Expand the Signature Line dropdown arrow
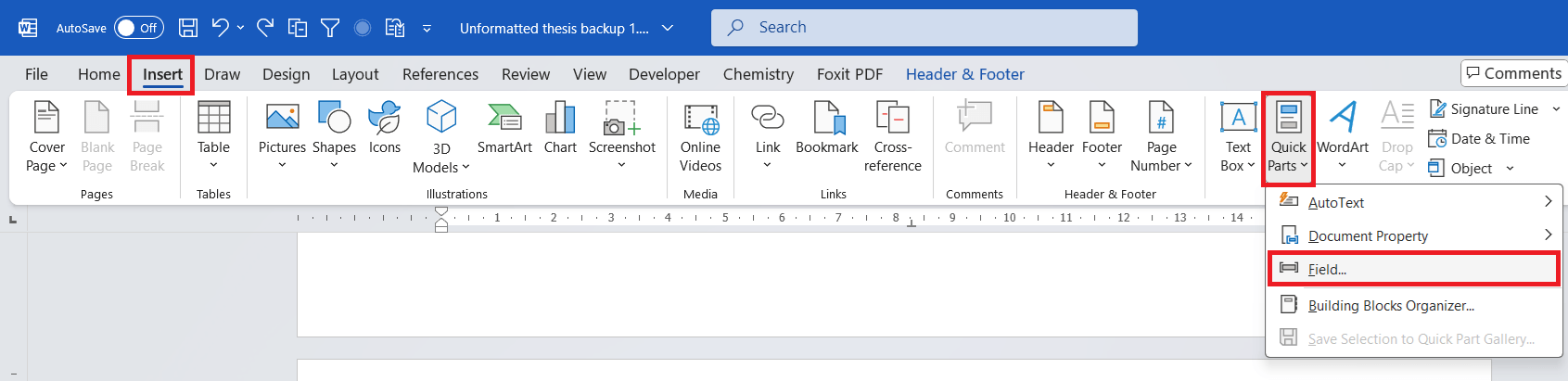The image size is (1568, 381). (1556, 108)
